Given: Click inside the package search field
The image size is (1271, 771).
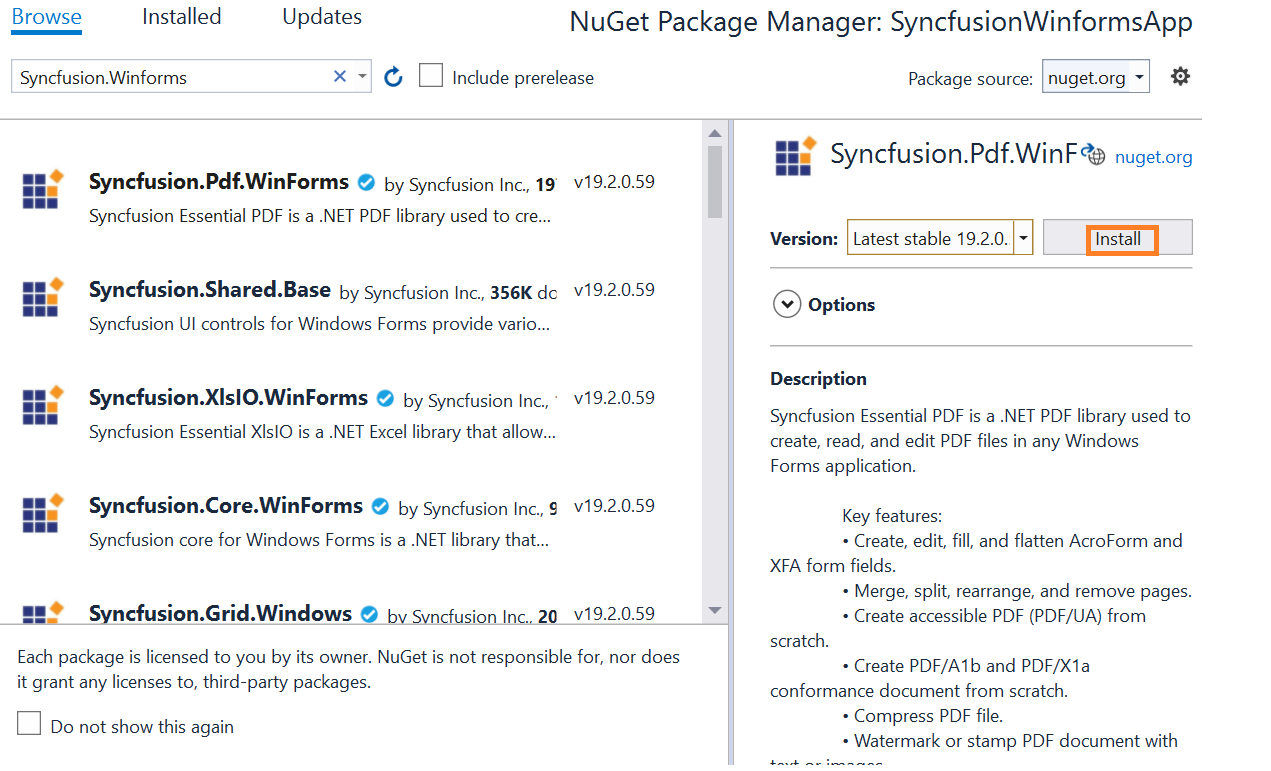Looking at the screenshot, I should coord(170,76).
